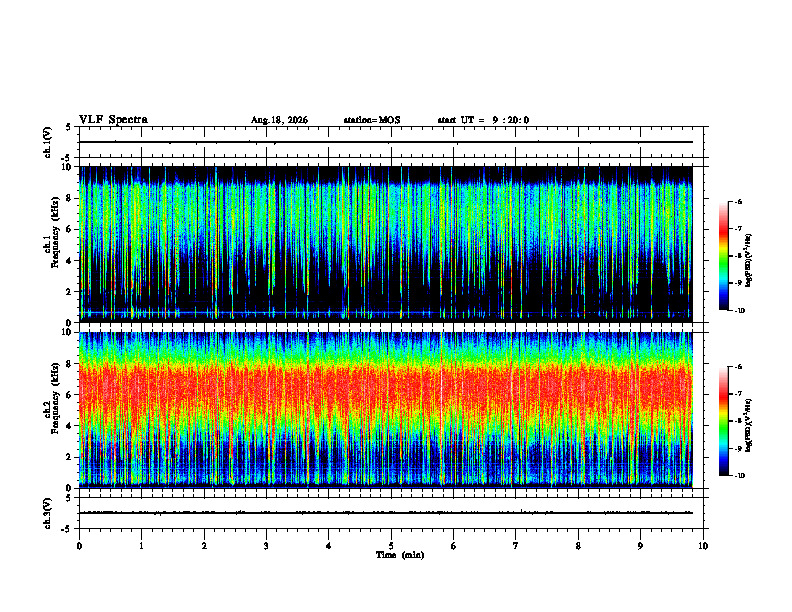Click the "-7" tick on ch.2 colorbar
792x612 pixels.
coord(738,394)
